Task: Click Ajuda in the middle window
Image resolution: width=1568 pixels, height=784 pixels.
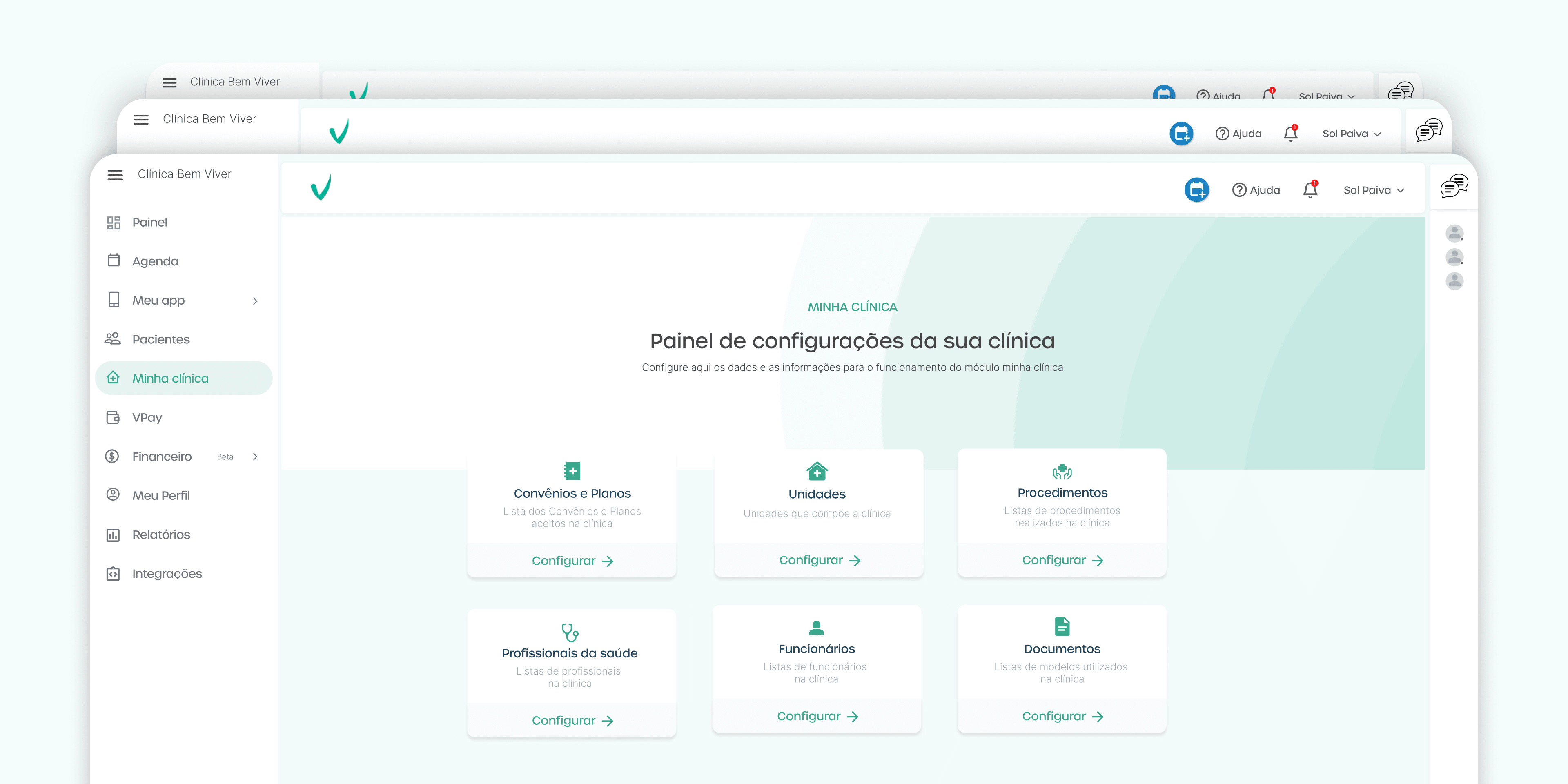Action: point(1238,134)
